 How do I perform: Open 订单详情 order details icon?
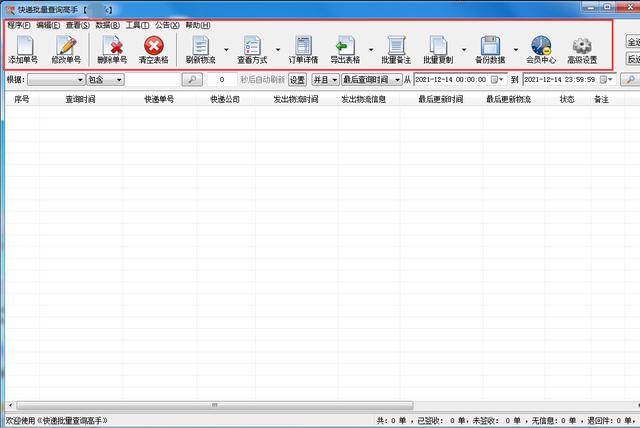point(303,45)
